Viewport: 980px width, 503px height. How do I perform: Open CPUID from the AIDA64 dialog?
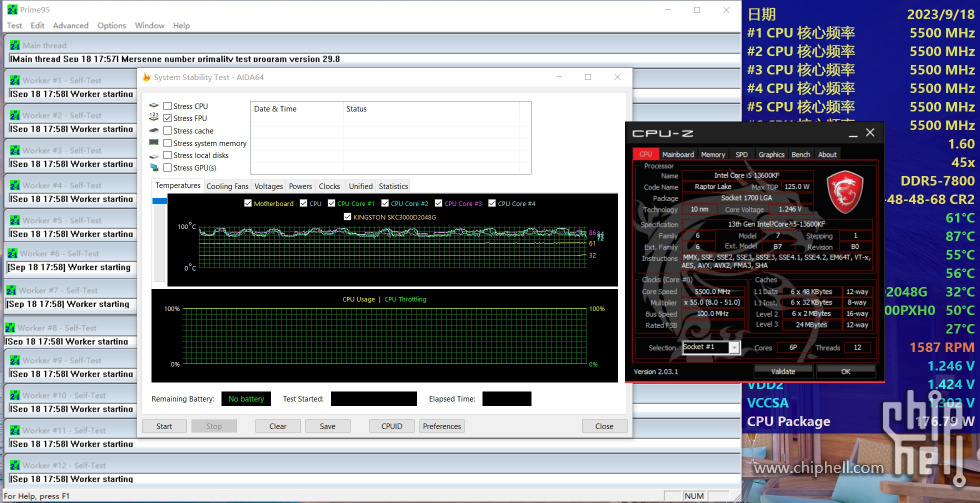tap(392, 426)
